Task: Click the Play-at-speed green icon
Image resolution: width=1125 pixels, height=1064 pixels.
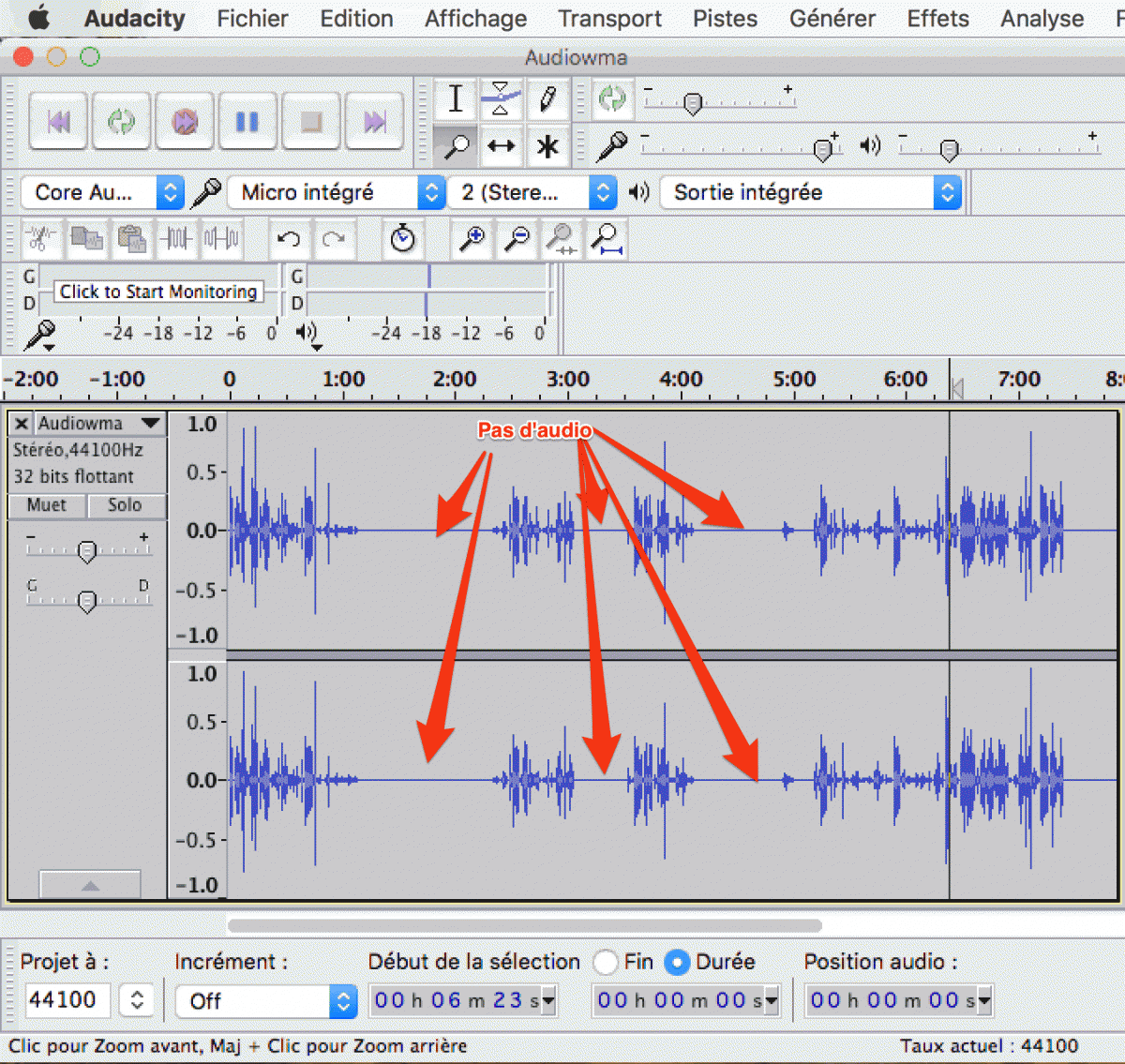Action: [612, 98]
